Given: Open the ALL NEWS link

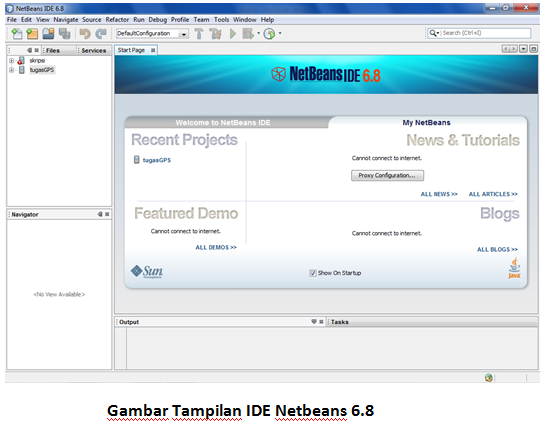Looking at the screenshot, I should coord(439,194).
